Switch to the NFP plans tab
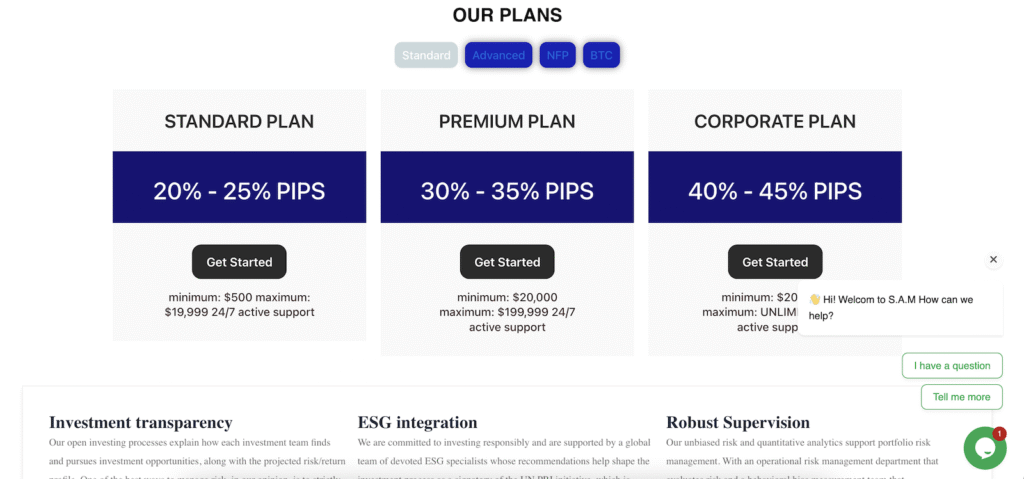Image resolution: width=1024 pixels, height=479 pixels. pos(558,56)
